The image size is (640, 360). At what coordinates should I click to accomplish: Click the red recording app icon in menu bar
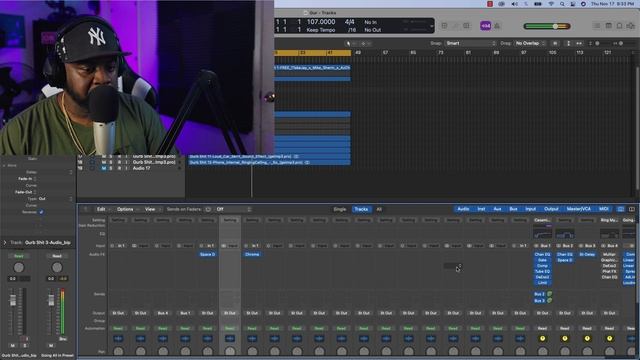click(490, 4)
